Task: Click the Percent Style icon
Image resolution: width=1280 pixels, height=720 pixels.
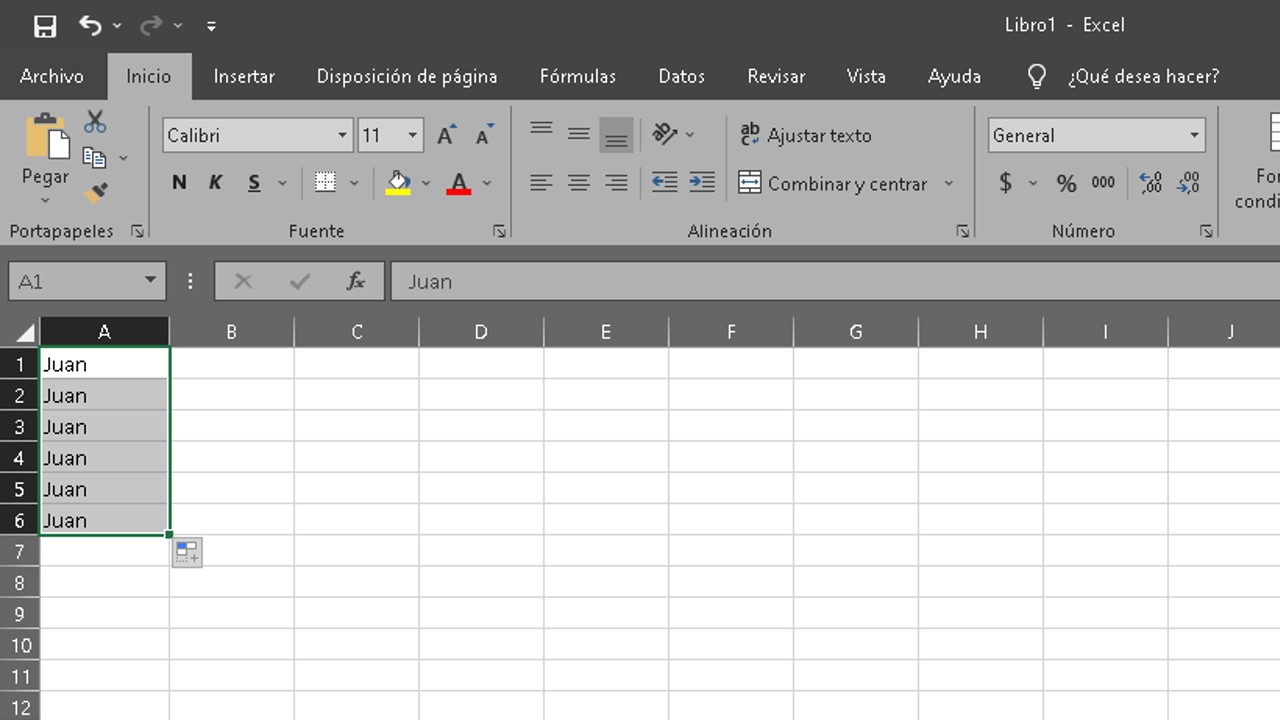Action: click(x=1066, y=183)
